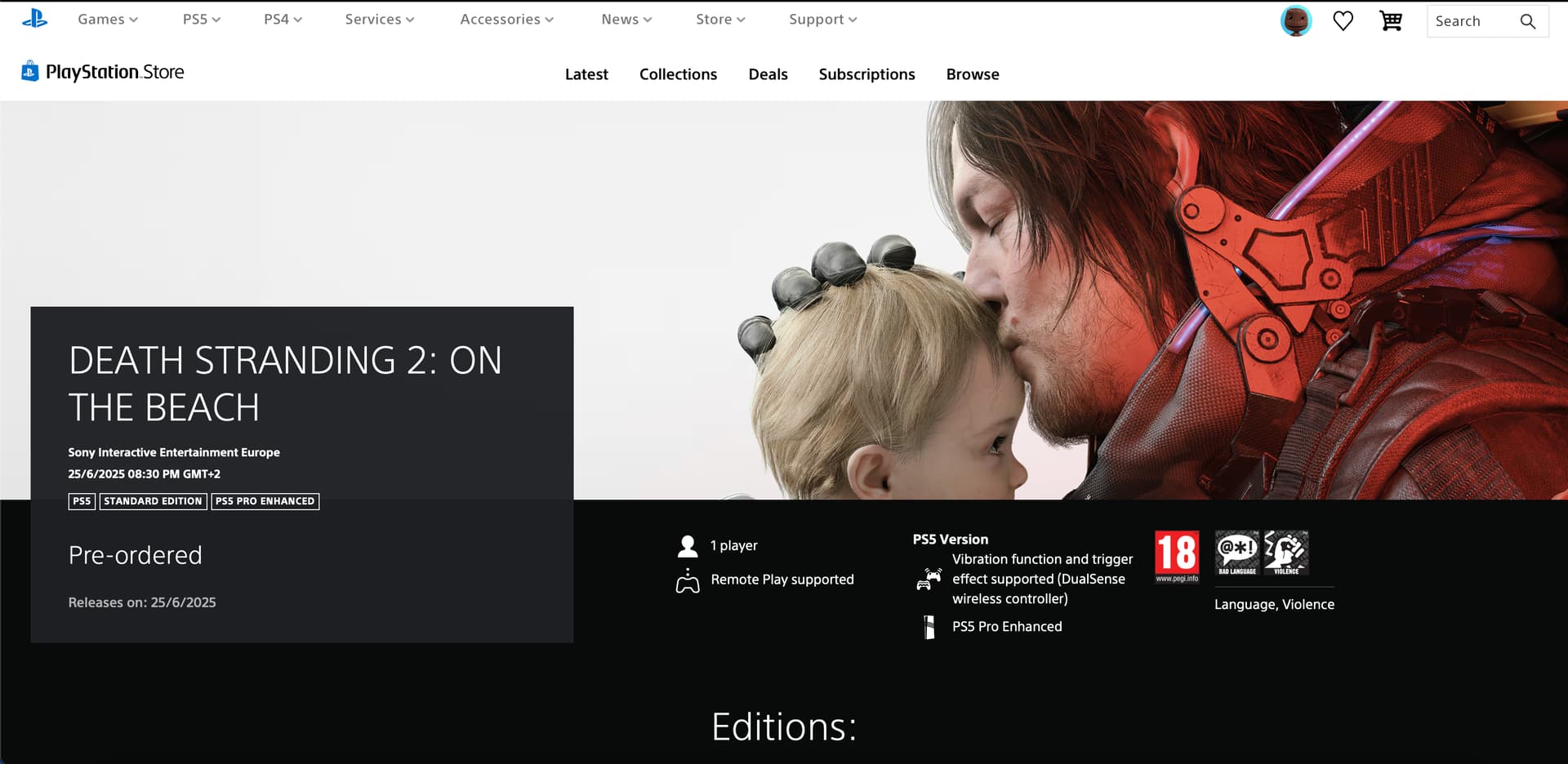Image resolution: width=1568 pixels, height=764 pixels.
Task: Click the Editions heading
Action: point(784,726)
